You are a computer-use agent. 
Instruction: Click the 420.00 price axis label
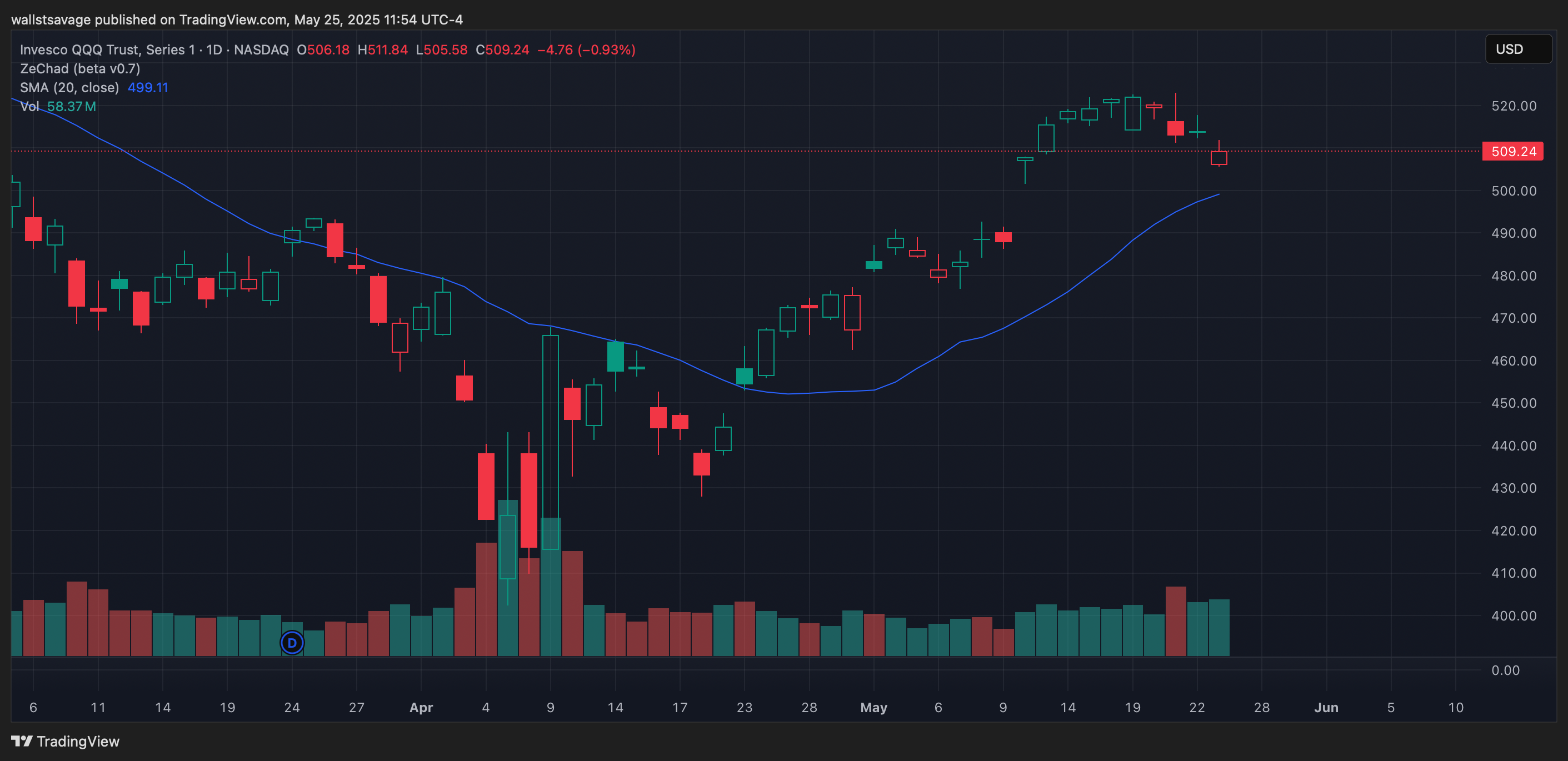tap(1514, 531)
